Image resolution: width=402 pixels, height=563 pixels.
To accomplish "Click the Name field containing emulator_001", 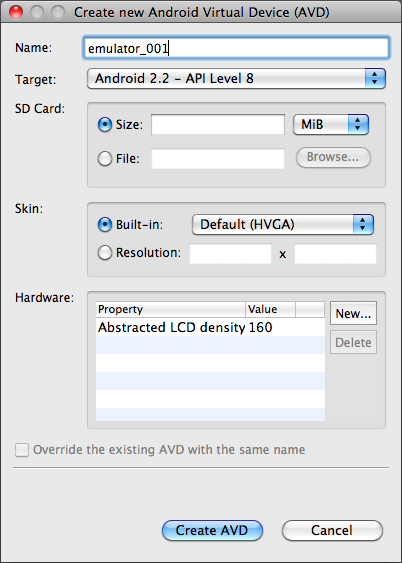I will [236, 48].
